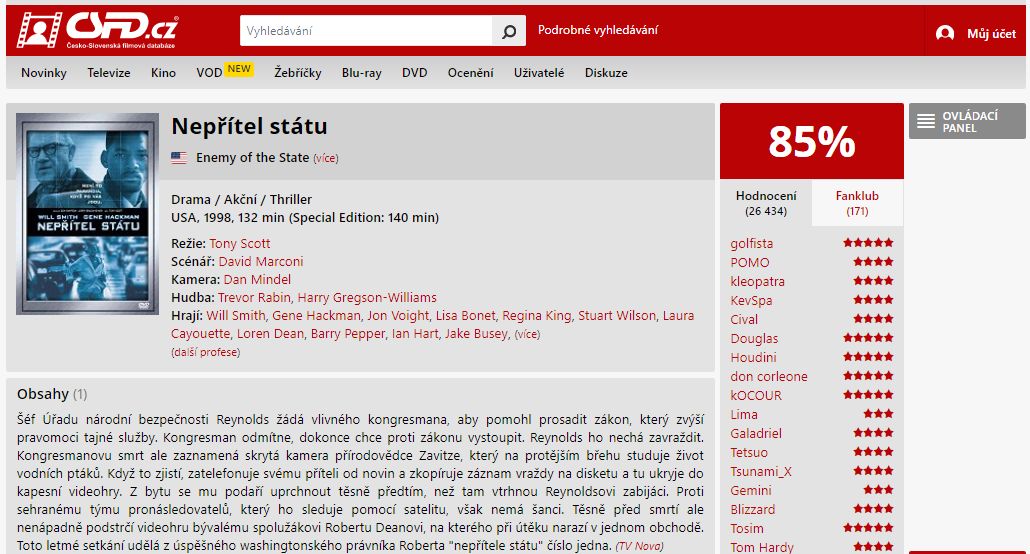
Task: Click the hamburger icon of Ovládací panel
Action: (926, 121)
